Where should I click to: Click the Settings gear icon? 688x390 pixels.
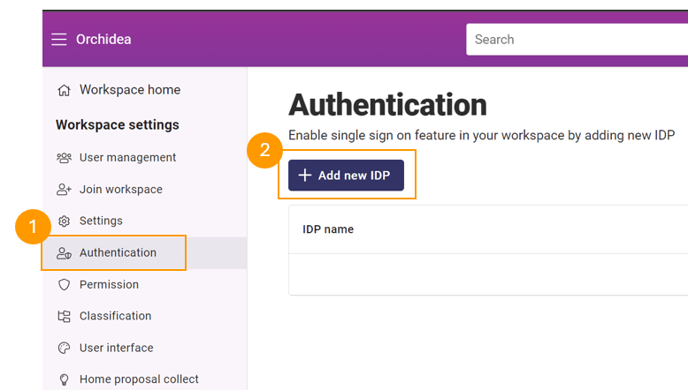pyautogui.click(x=64, y=221)
